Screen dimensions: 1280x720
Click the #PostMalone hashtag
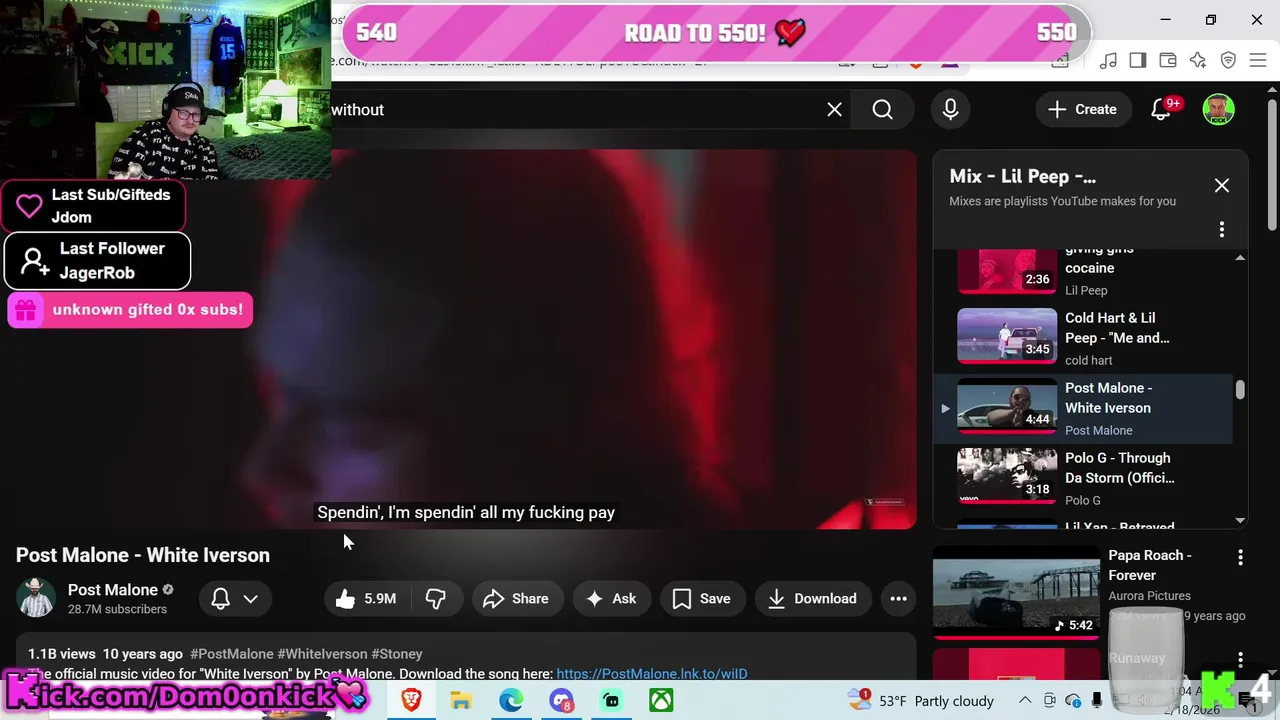(x=231, y=654)
